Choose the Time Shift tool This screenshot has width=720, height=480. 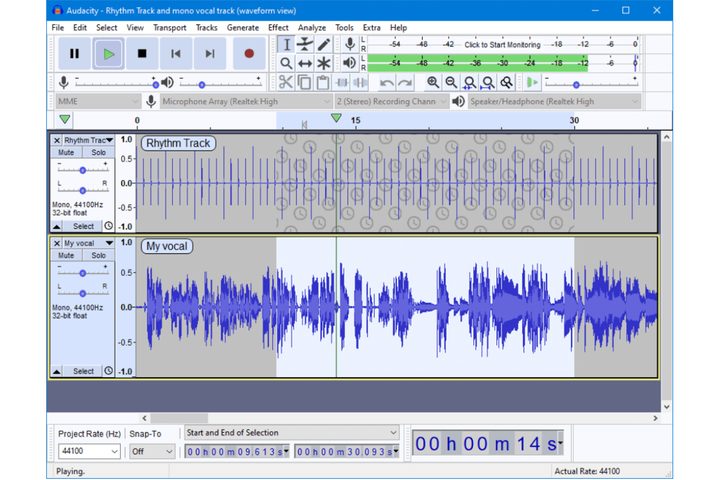coord(305,63)
